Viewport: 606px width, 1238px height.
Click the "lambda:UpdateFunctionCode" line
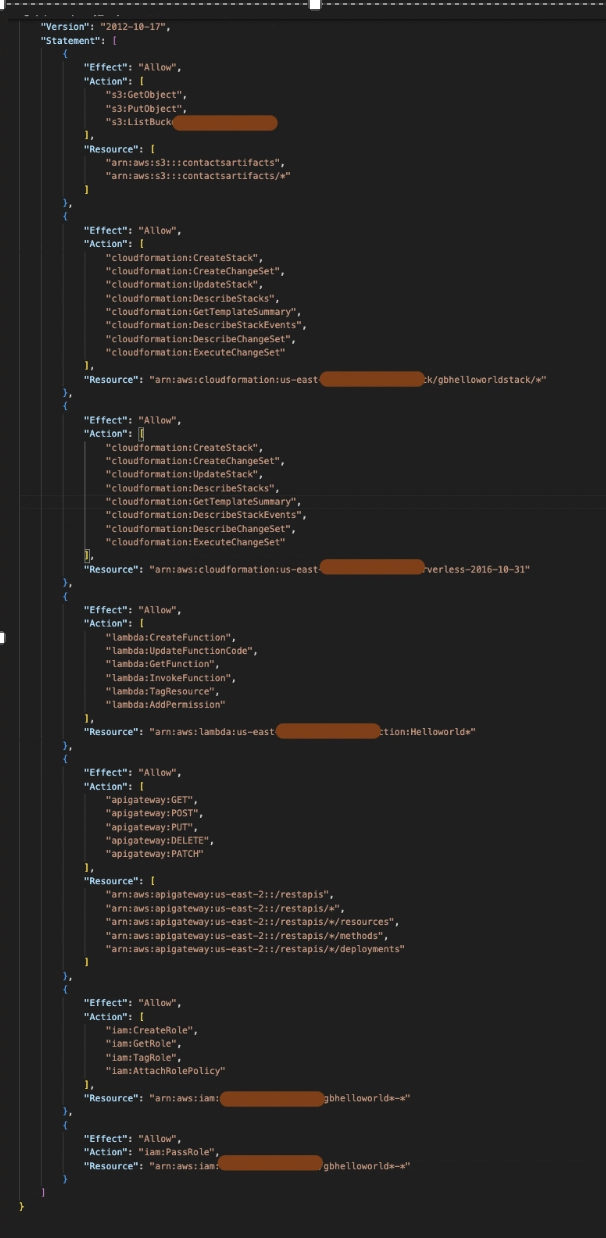point(181,650)
